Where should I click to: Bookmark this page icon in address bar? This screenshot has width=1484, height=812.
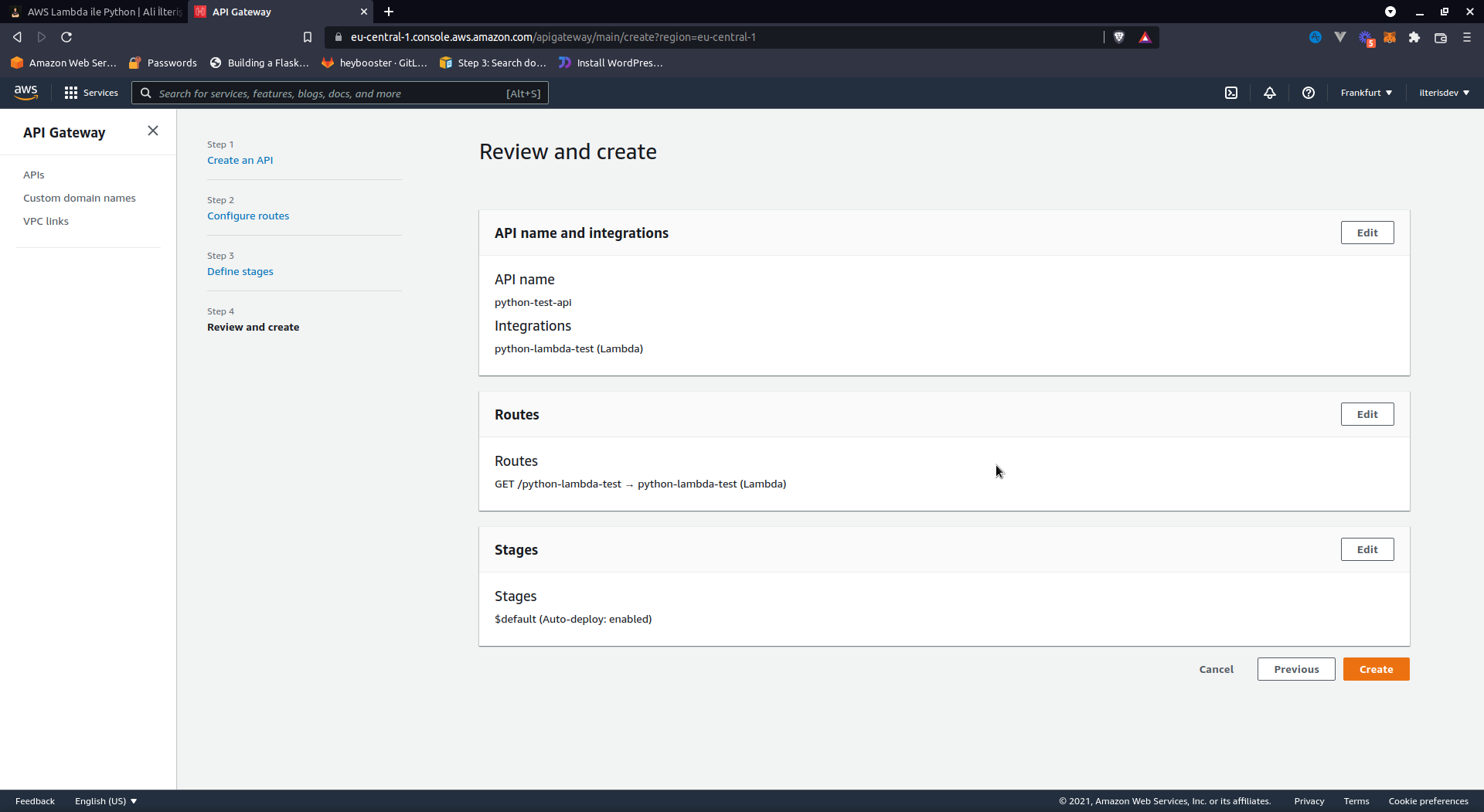(x=308, y=37)
